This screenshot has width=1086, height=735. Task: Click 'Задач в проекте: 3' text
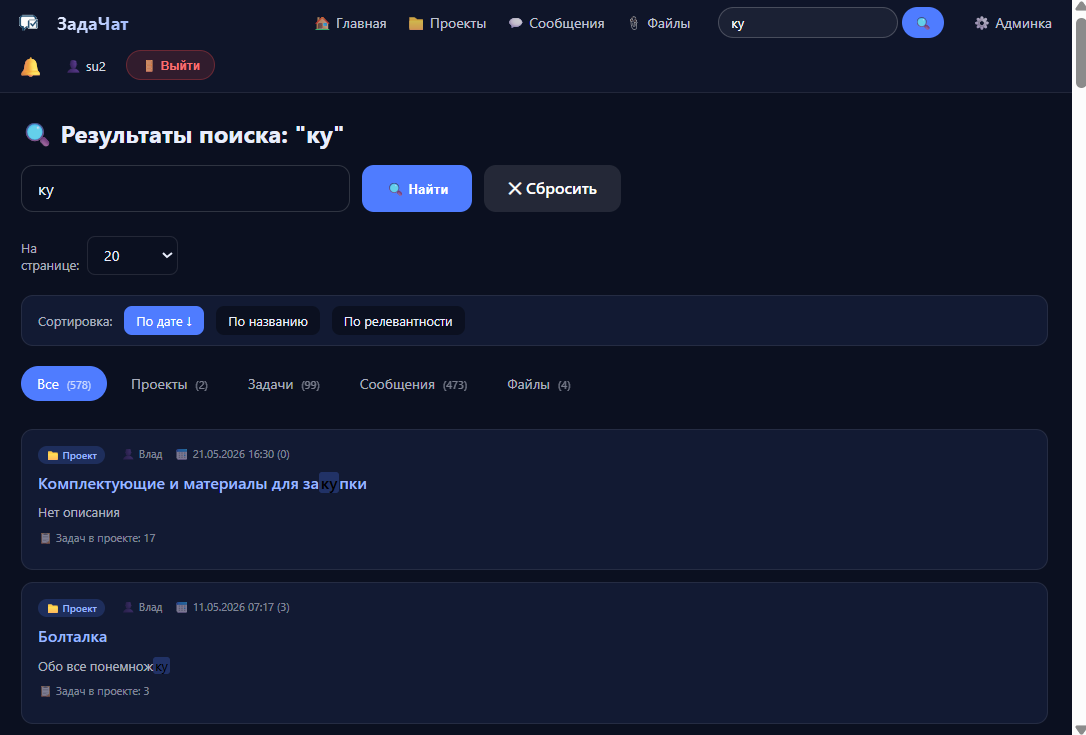click(x=103, y=691)
